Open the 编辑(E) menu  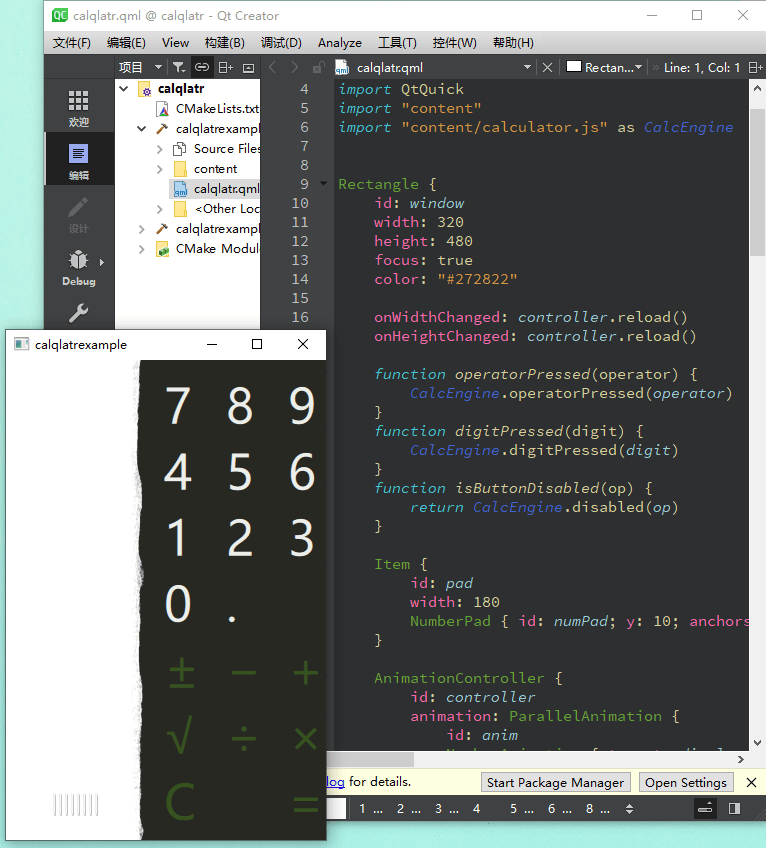point(126,43)
